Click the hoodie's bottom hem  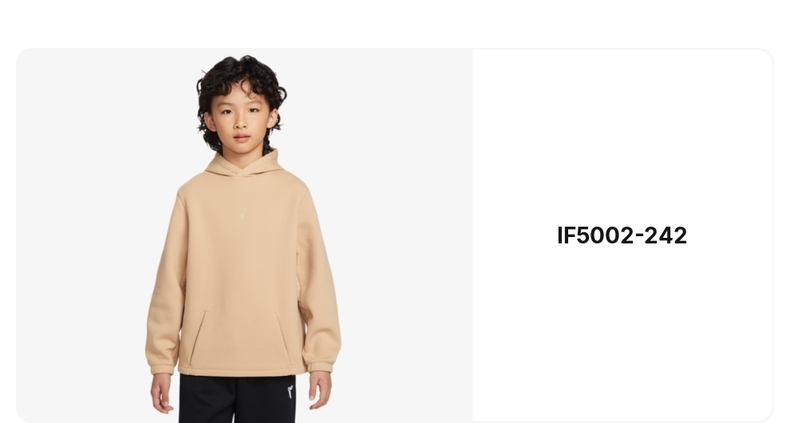click(x=242, y=371)
